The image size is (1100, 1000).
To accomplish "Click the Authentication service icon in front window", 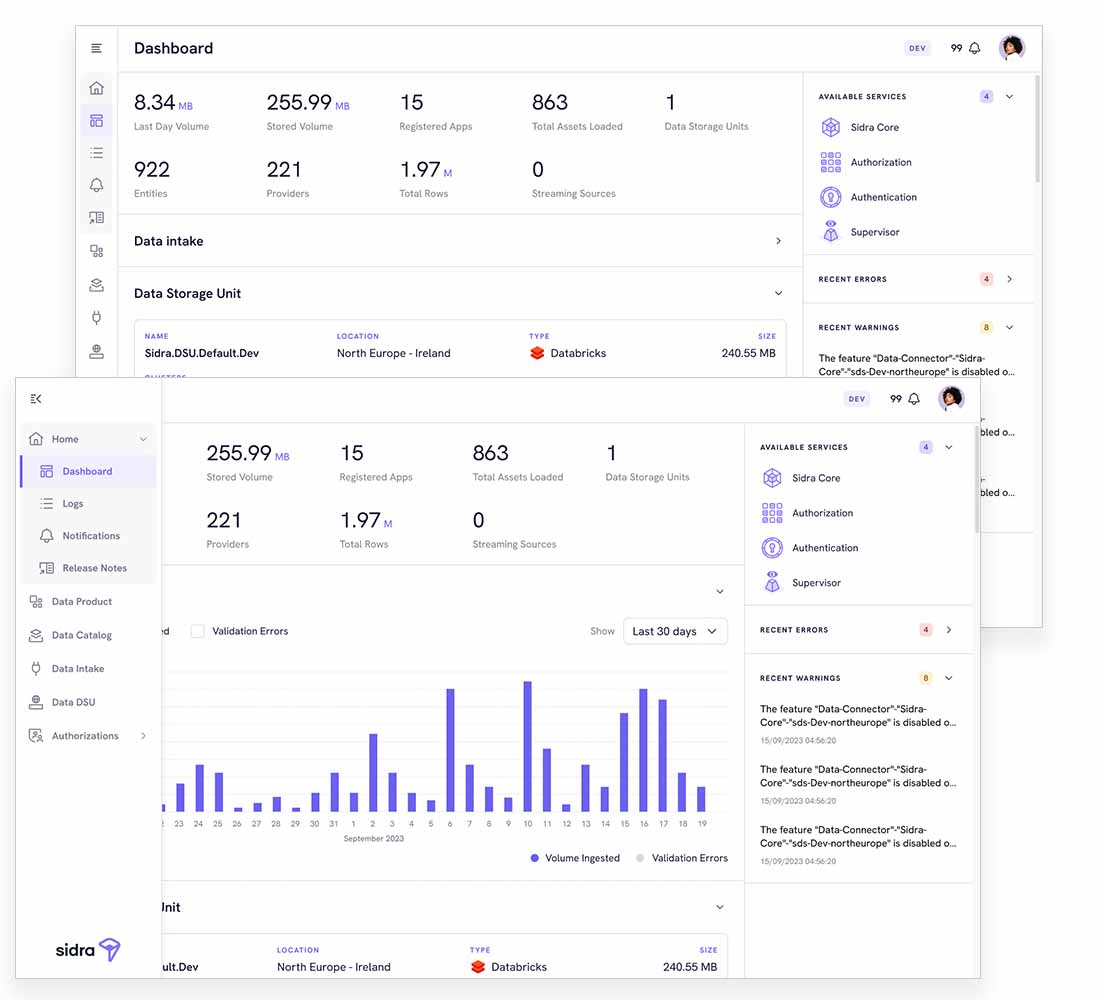I will click(x=772, y=548).
